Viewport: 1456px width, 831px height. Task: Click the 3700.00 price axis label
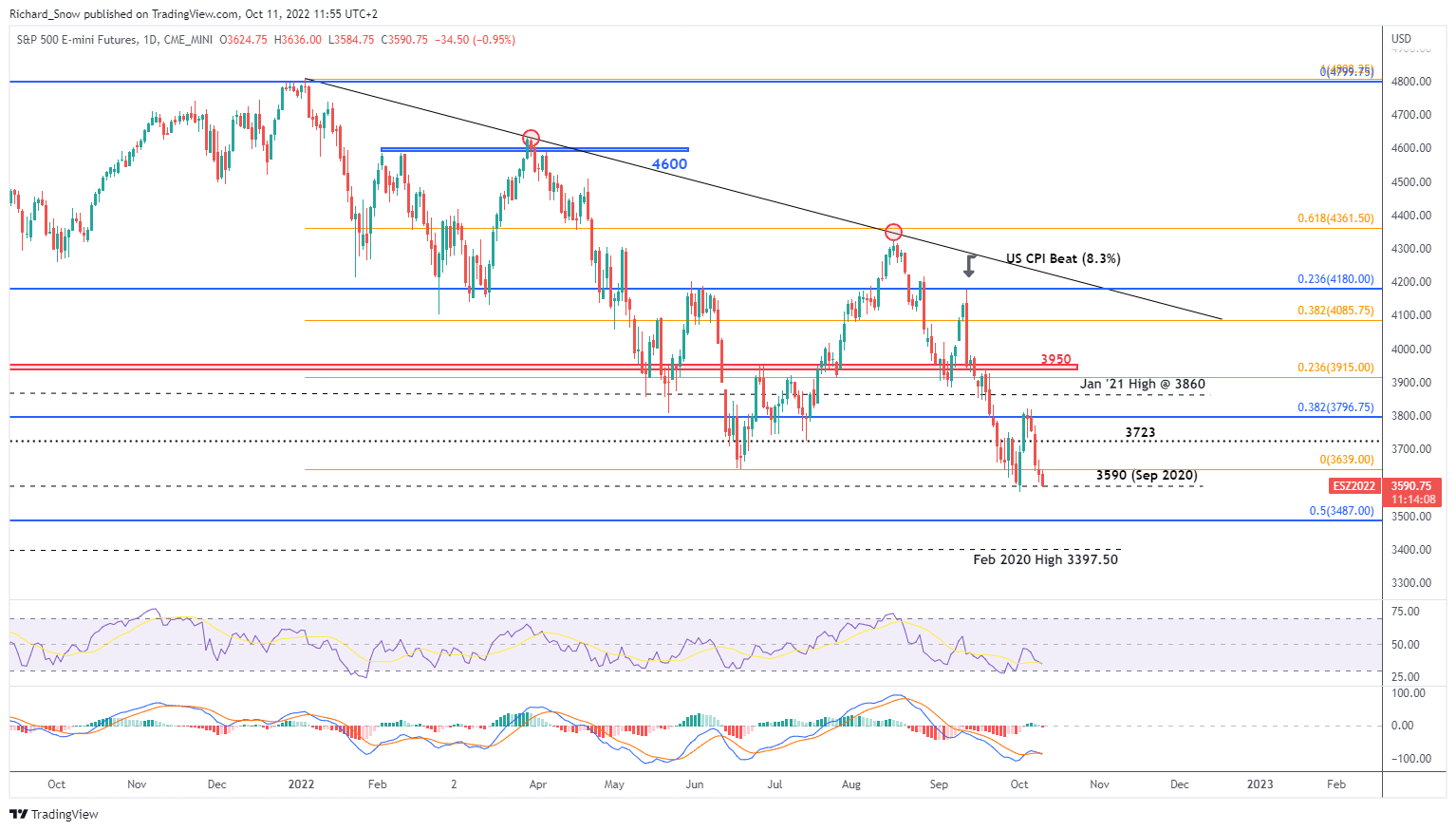click(1410, 449)
